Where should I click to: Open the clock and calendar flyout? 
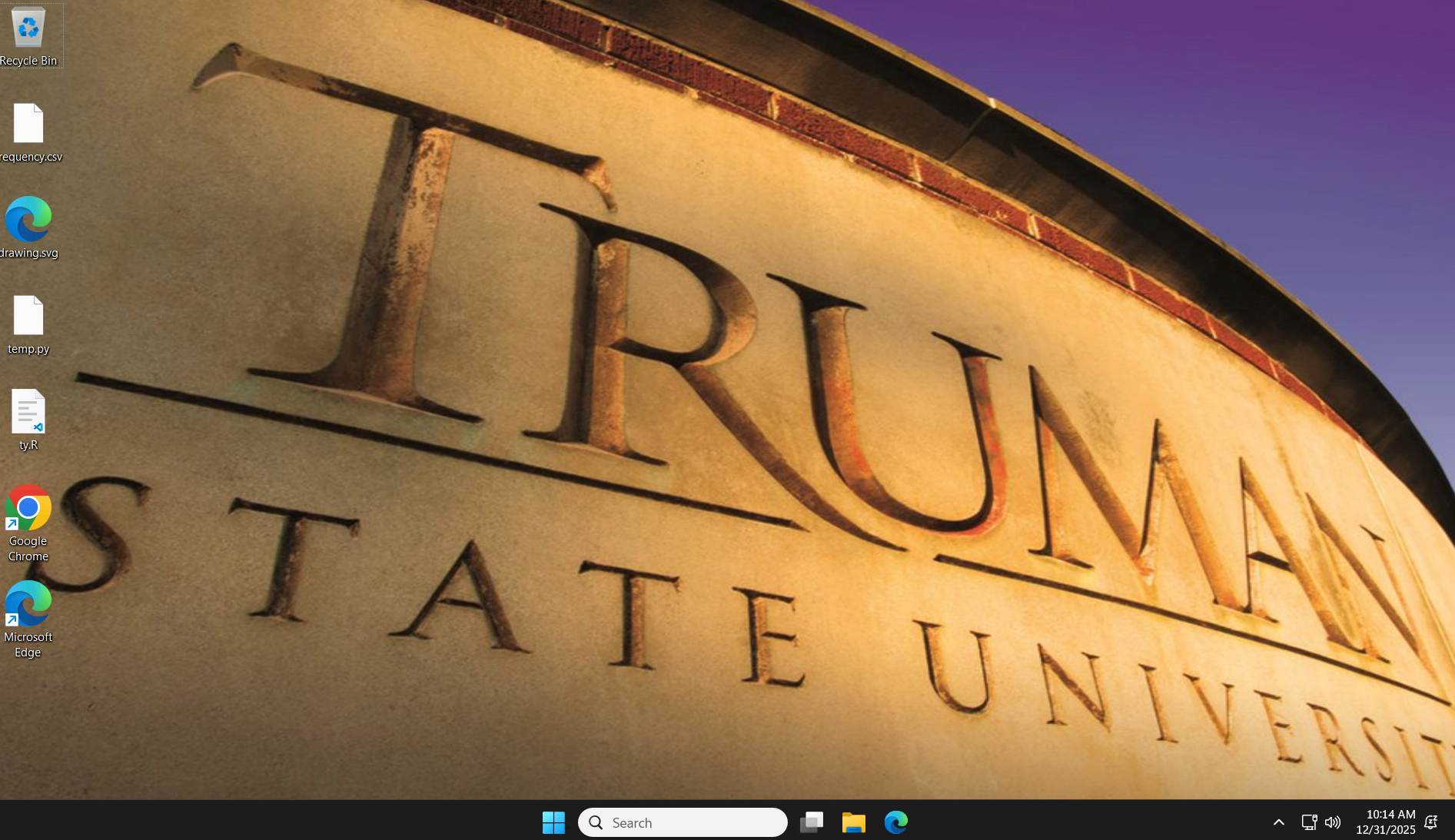(x=1386, y=822)
